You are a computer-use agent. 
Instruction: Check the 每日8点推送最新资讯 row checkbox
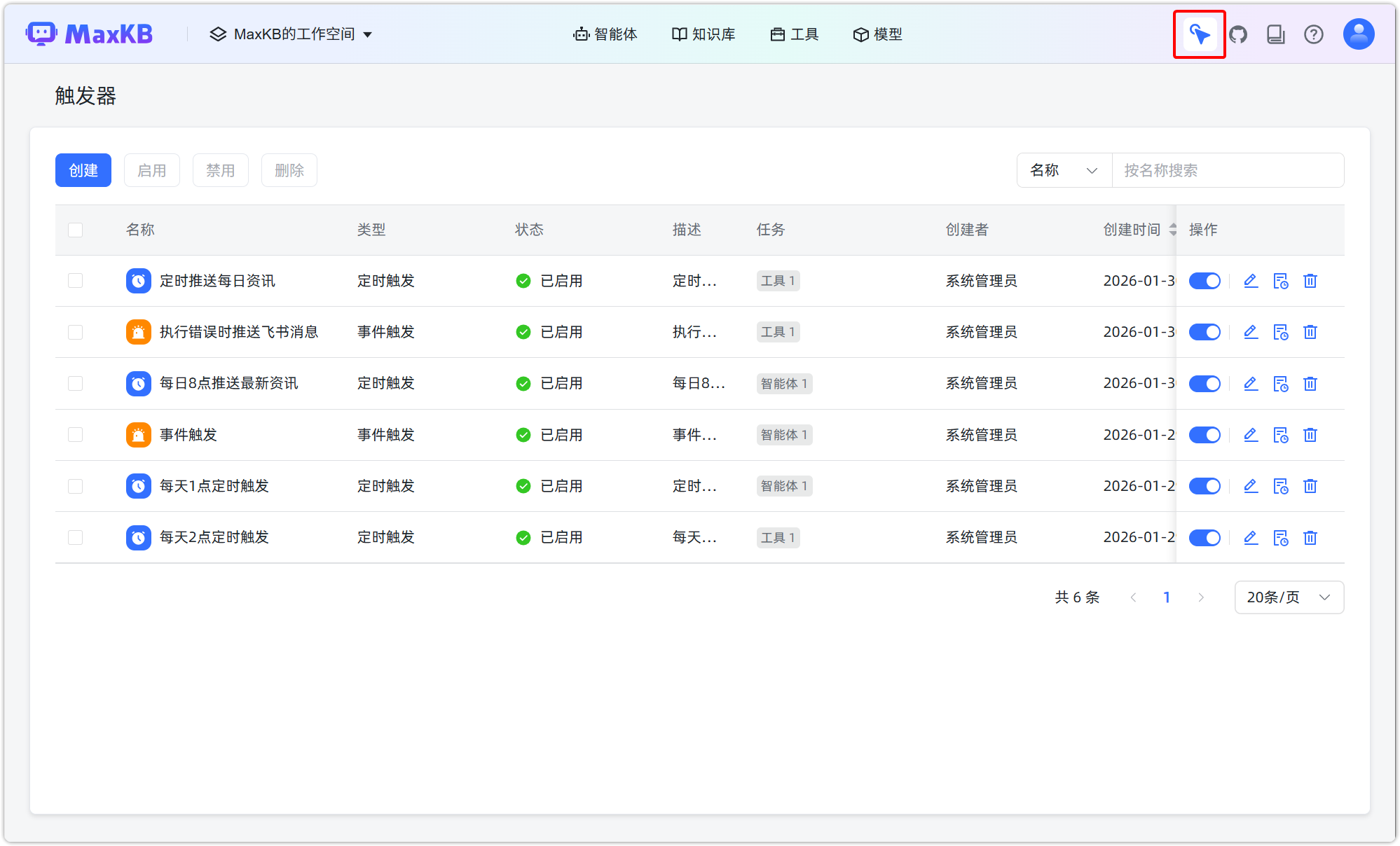coord(75,383)
